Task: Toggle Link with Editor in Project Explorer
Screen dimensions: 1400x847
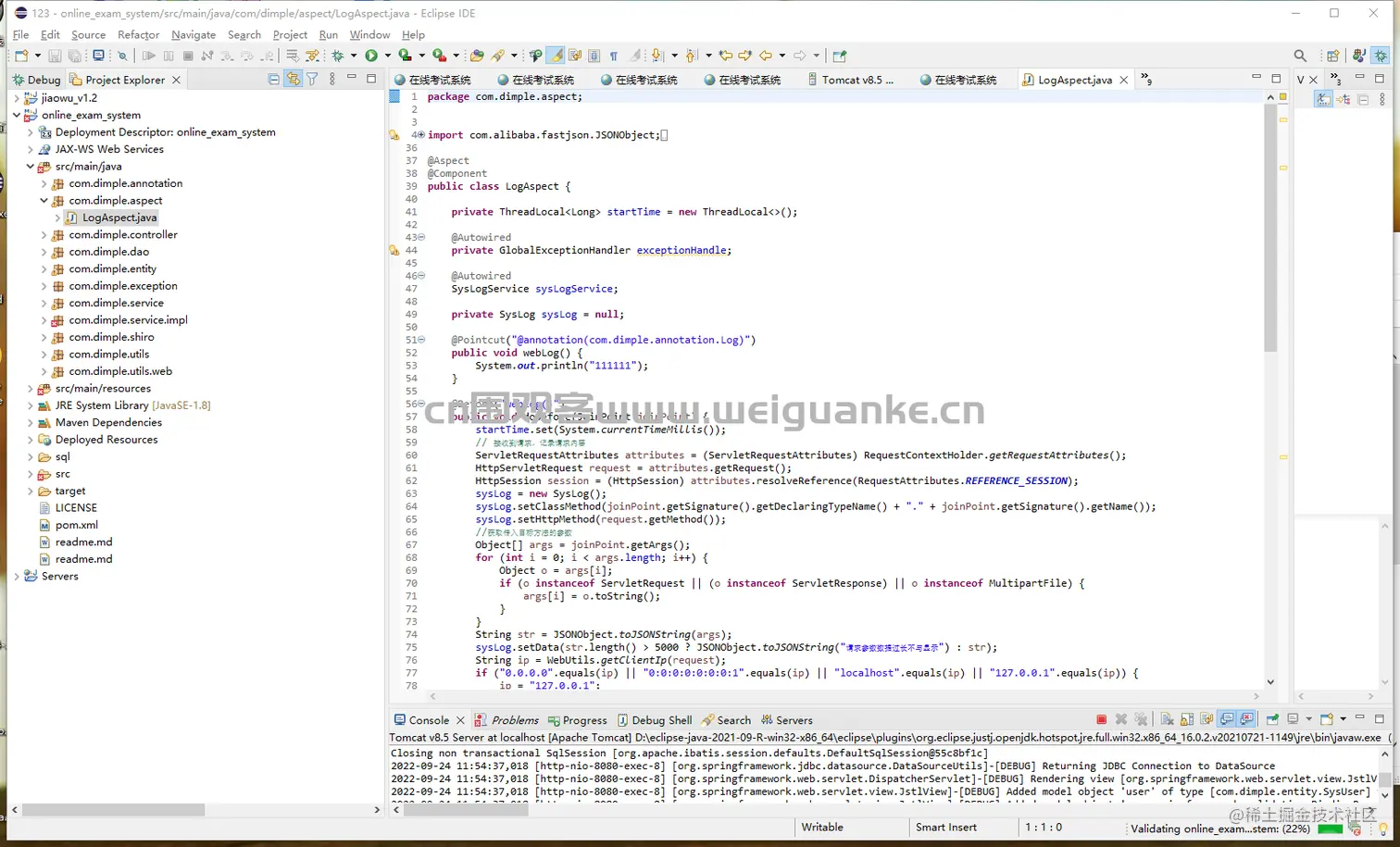Action: click(294, 80)
